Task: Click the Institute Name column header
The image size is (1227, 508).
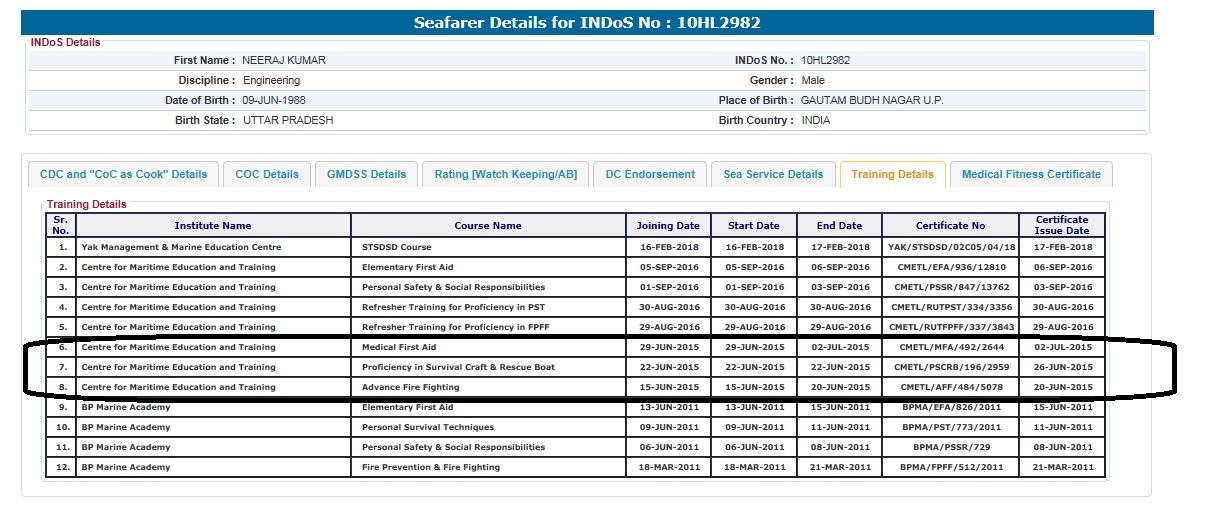Action: [x=213, y=226]
